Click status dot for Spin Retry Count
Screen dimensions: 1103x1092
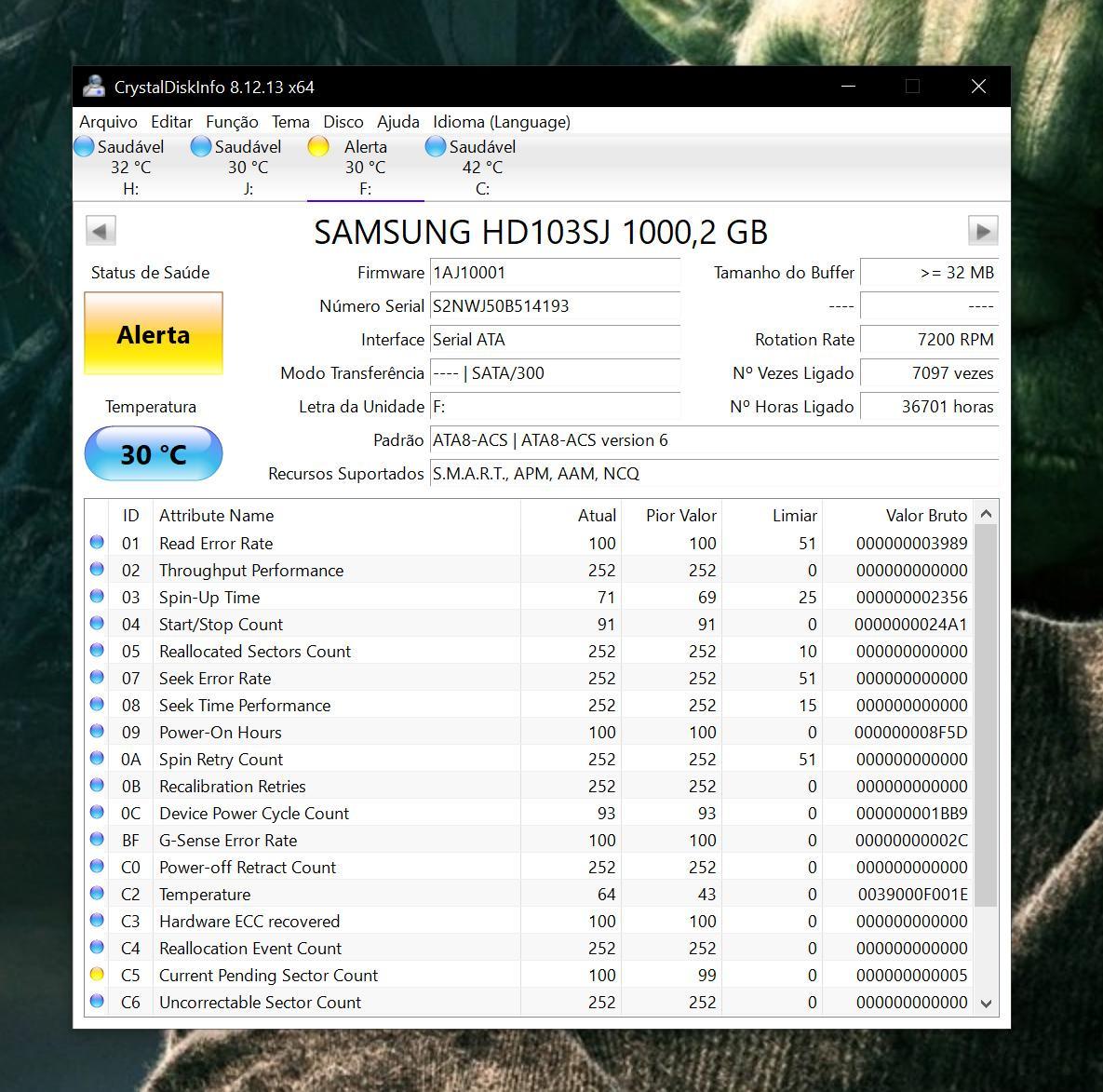click(97, 758)
